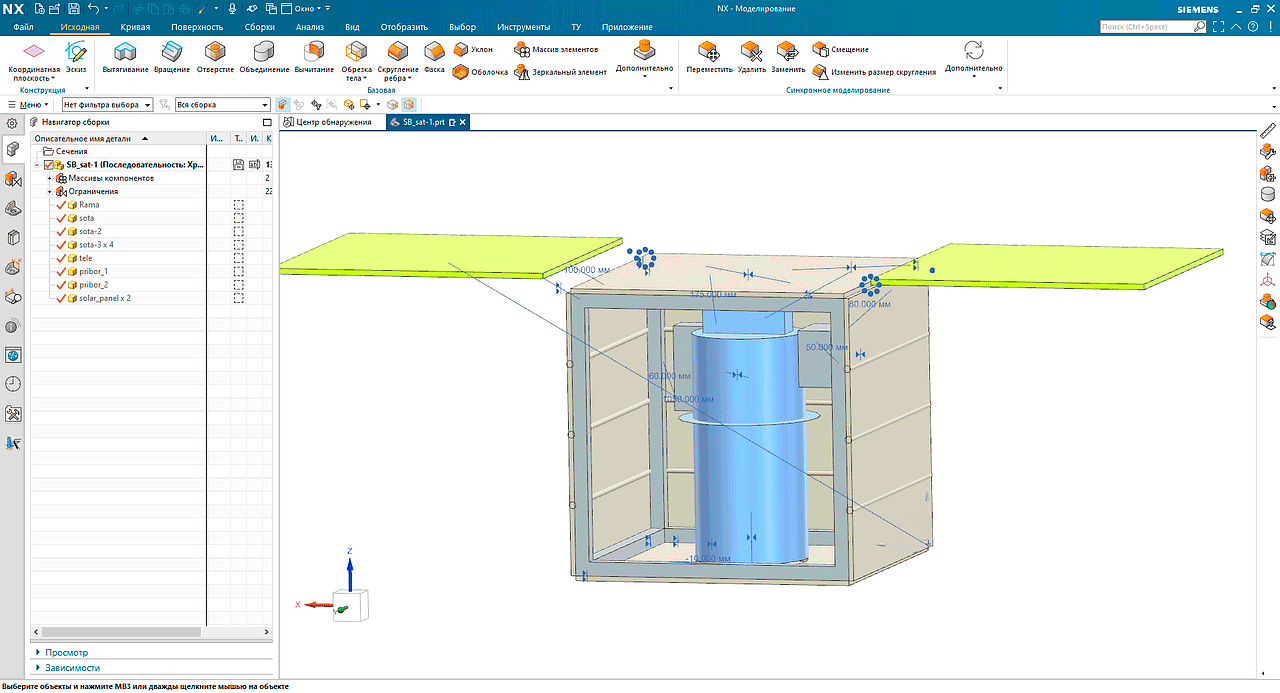Open the Вся сборка scope dropdown
The height and width of the screenshot is (693, 1280).
click(x=222, y=104)
